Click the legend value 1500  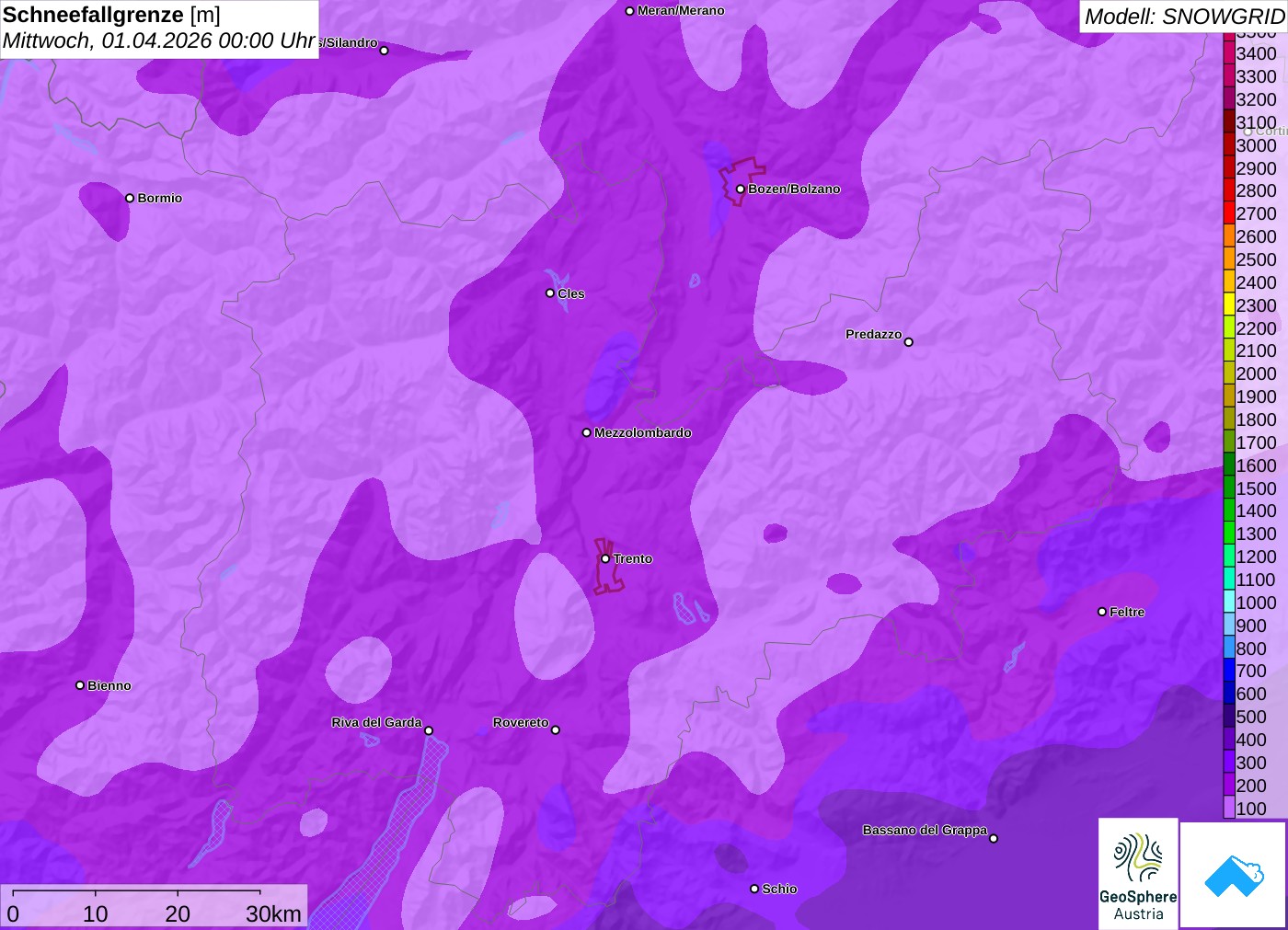[1256, 488]
